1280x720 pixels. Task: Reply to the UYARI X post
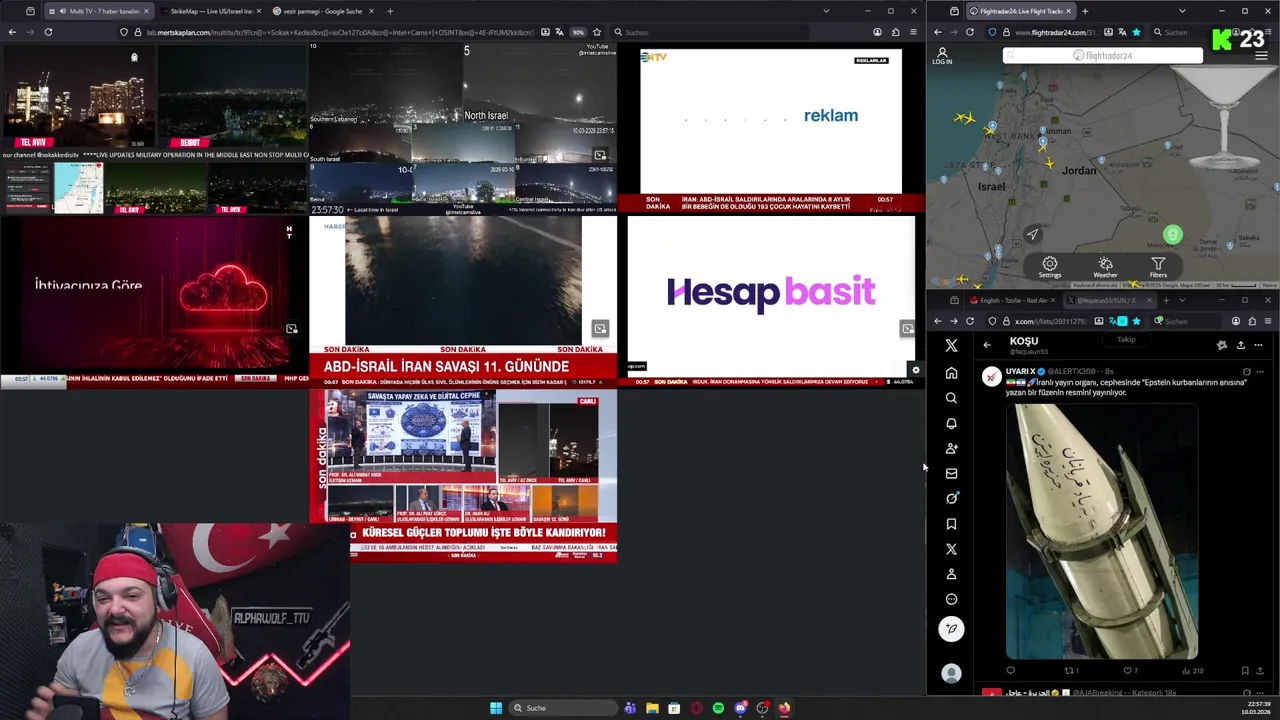coord(1010,670)
